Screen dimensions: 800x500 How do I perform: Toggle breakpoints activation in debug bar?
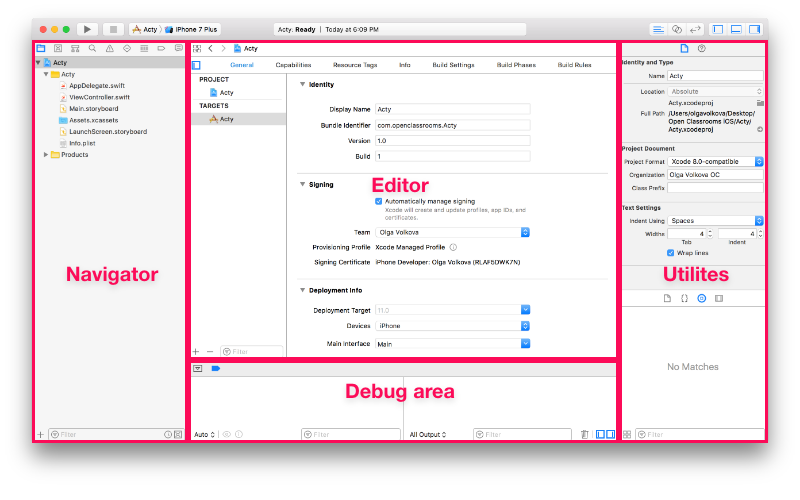[x=216, y=368]
